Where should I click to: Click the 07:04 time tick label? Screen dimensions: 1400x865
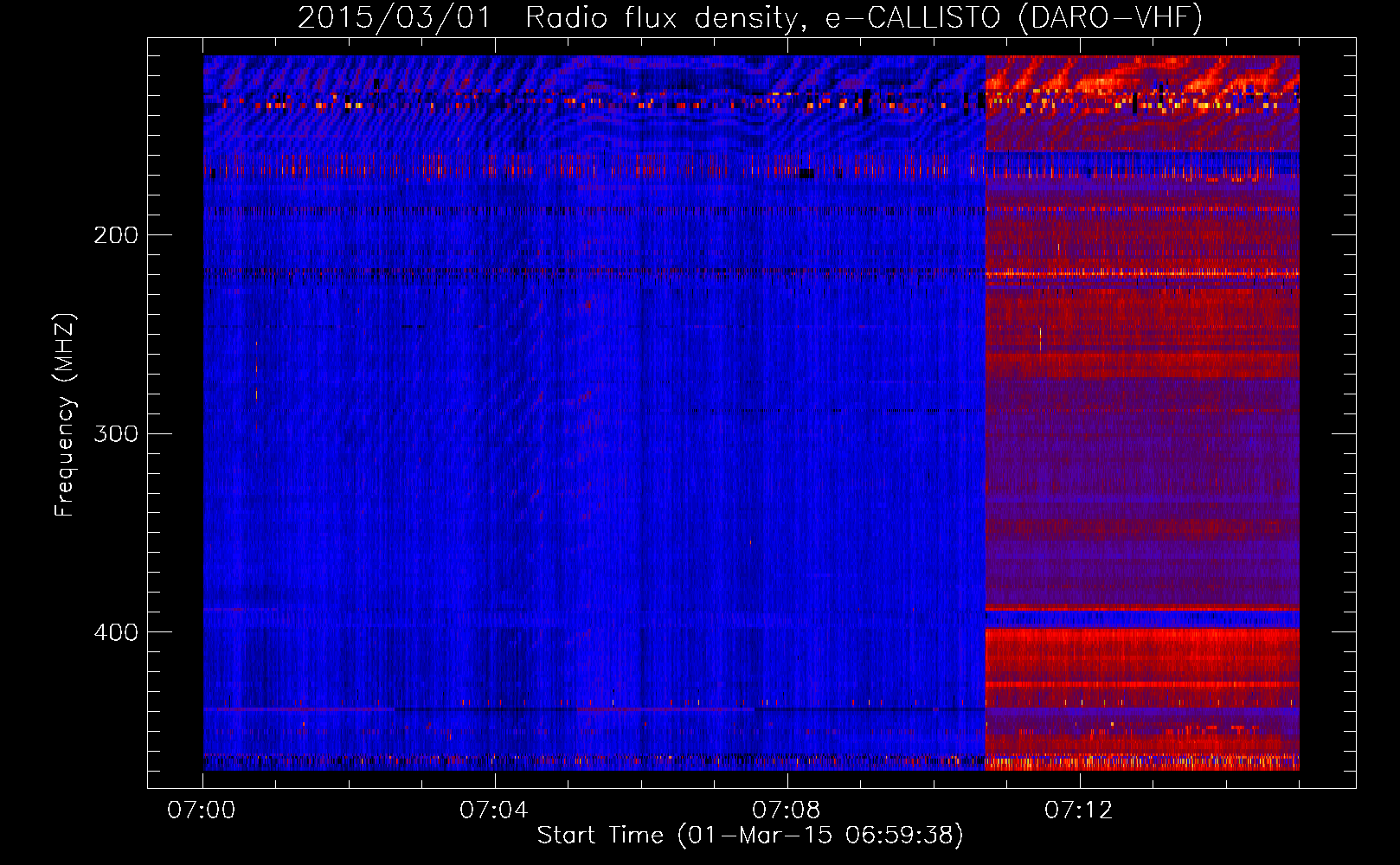[x=494, y=810]
